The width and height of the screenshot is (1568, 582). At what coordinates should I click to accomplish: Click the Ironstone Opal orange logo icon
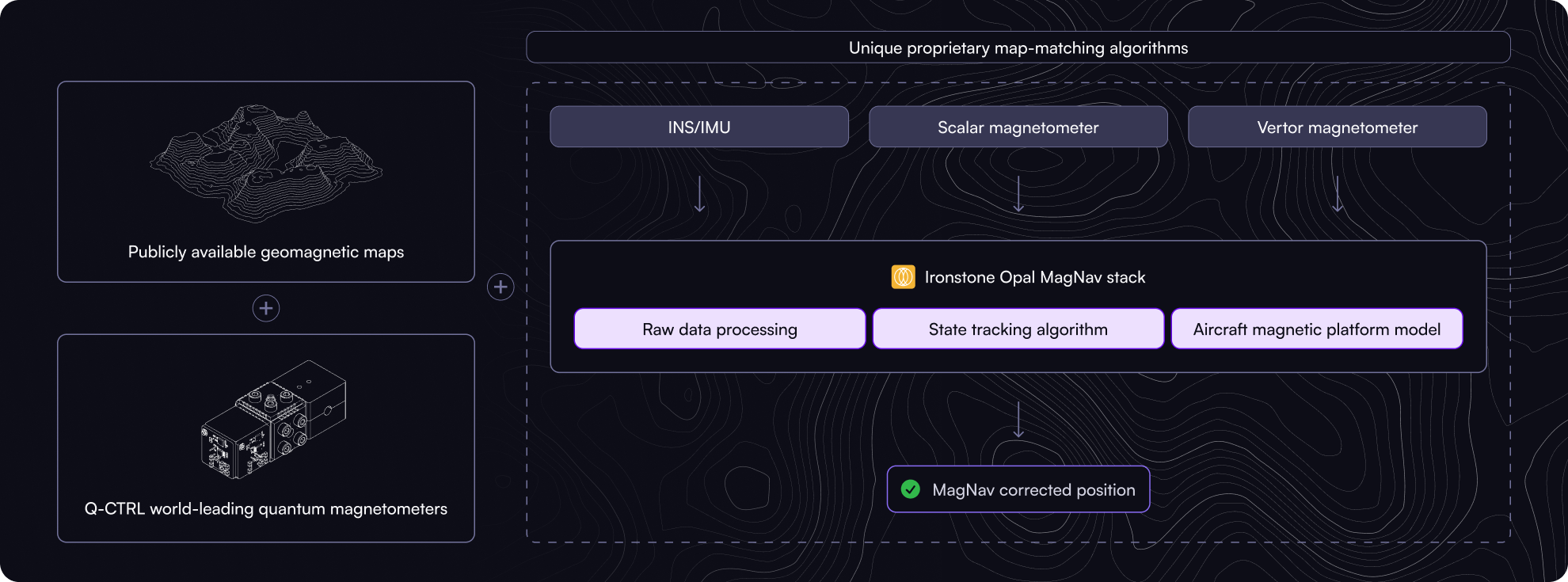[x=903, y=277]
